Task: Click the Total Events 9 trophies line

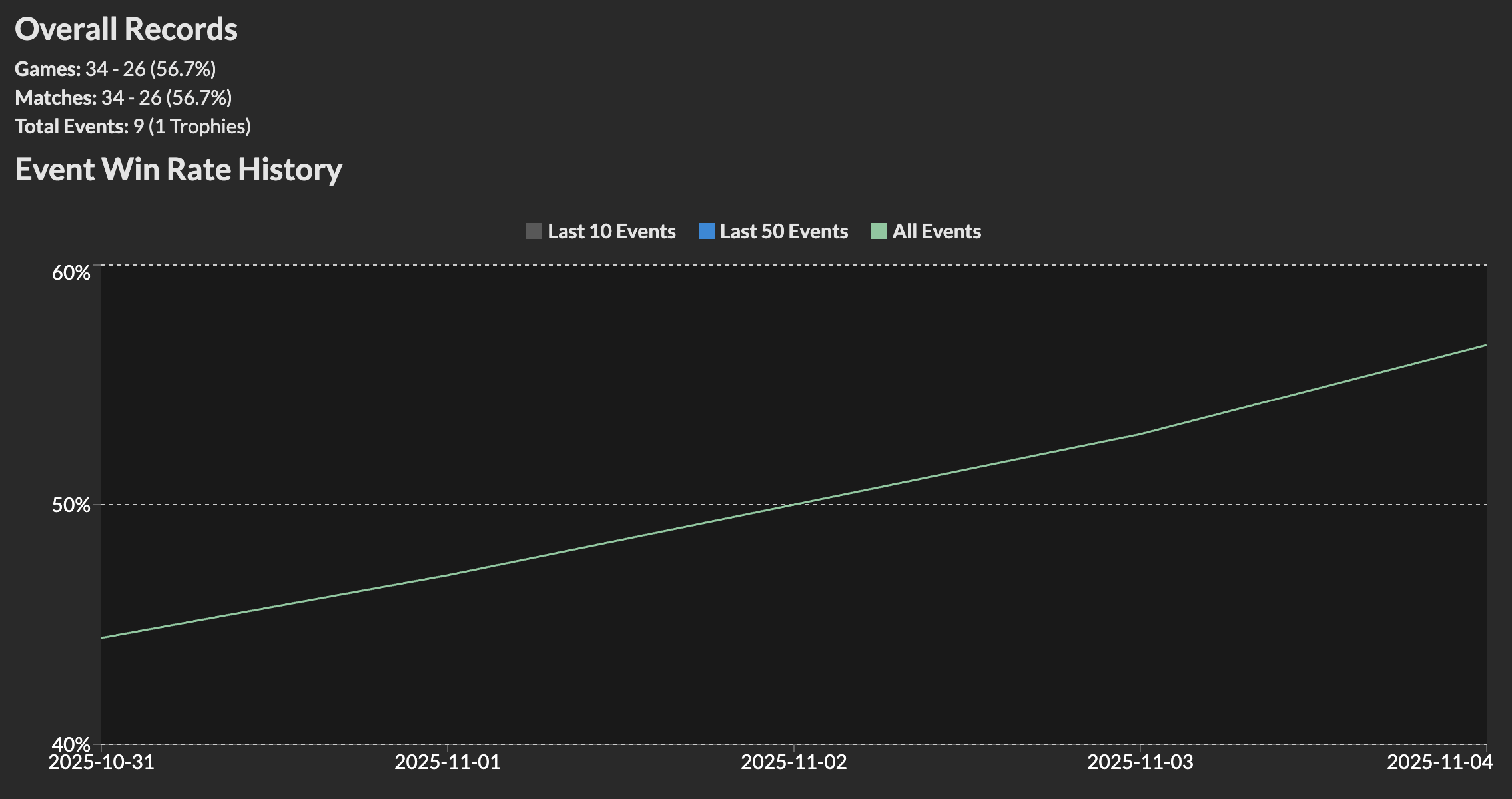Action: [133, 126]
